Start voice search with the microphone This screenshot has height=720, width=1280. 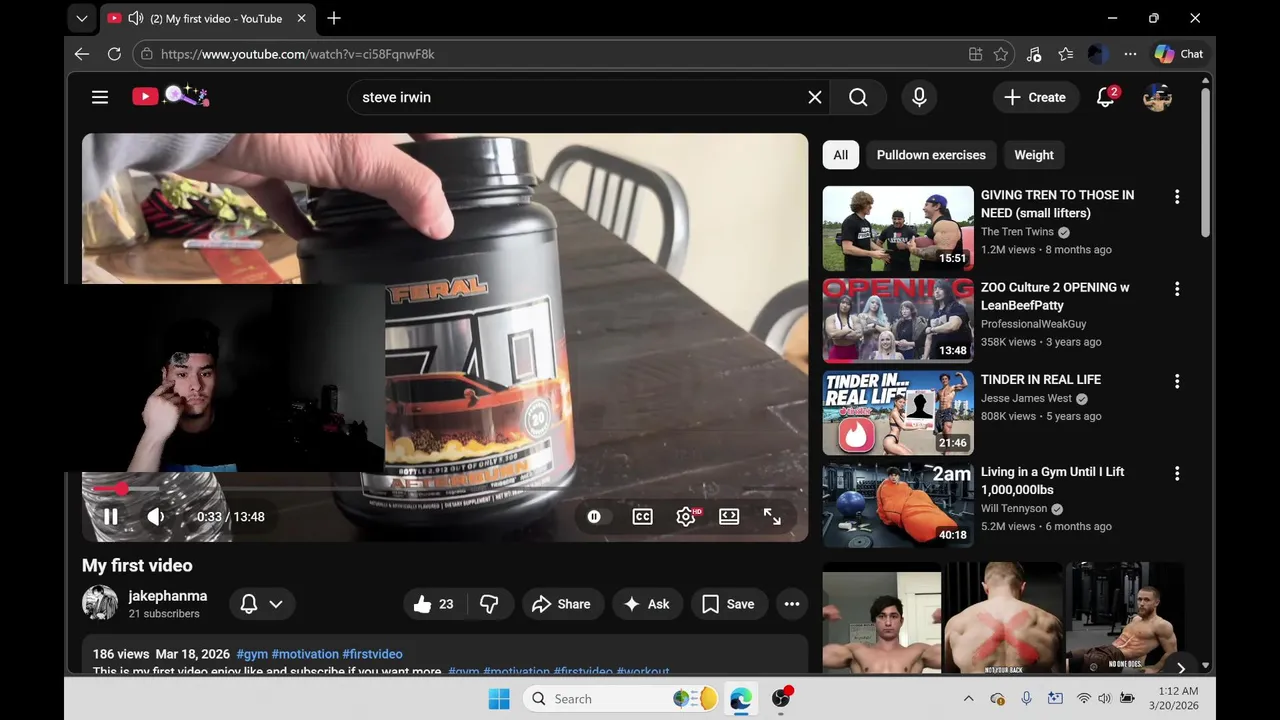point(919,97)
